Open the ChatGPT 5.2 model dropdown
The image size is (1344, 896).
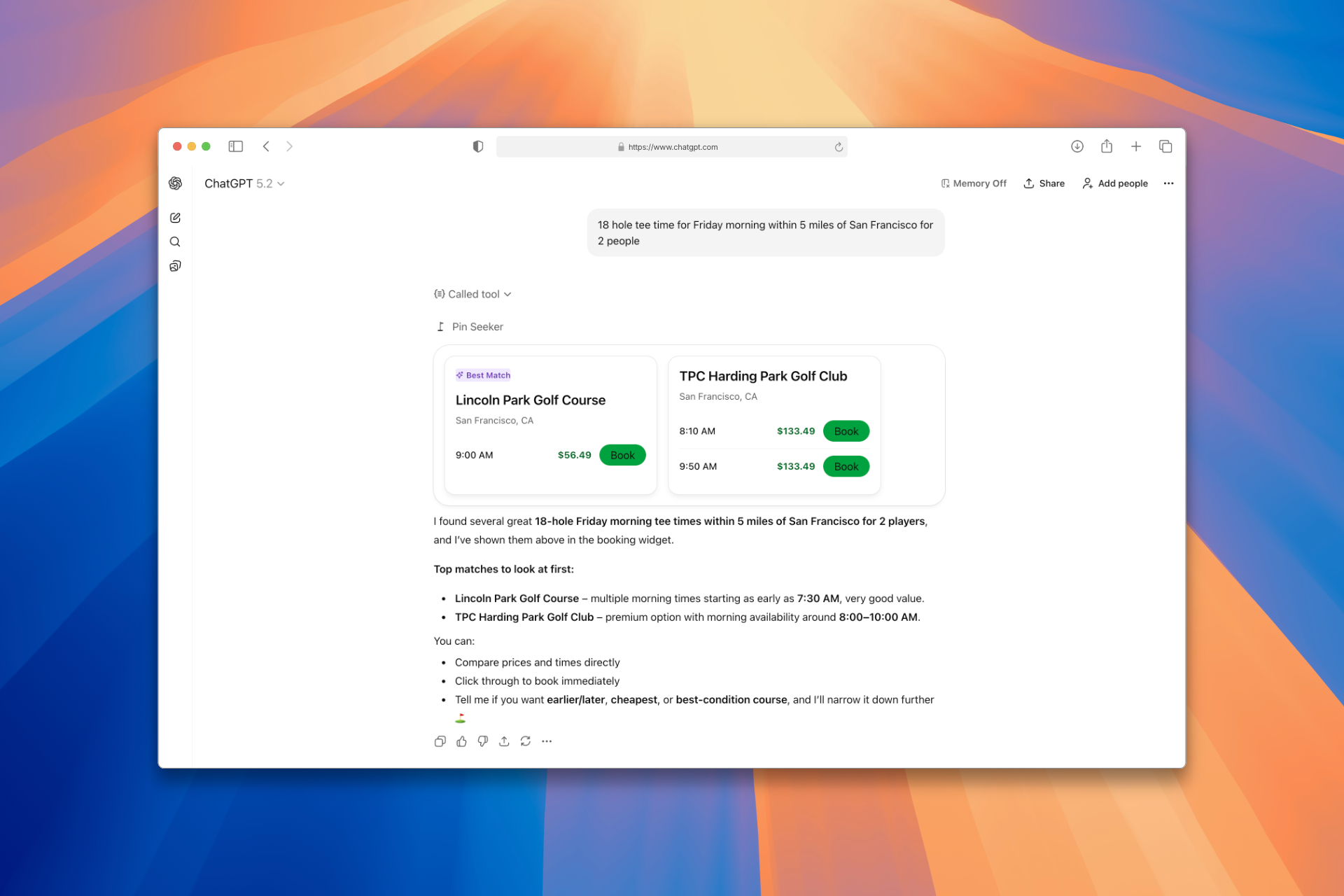[244, 183]
